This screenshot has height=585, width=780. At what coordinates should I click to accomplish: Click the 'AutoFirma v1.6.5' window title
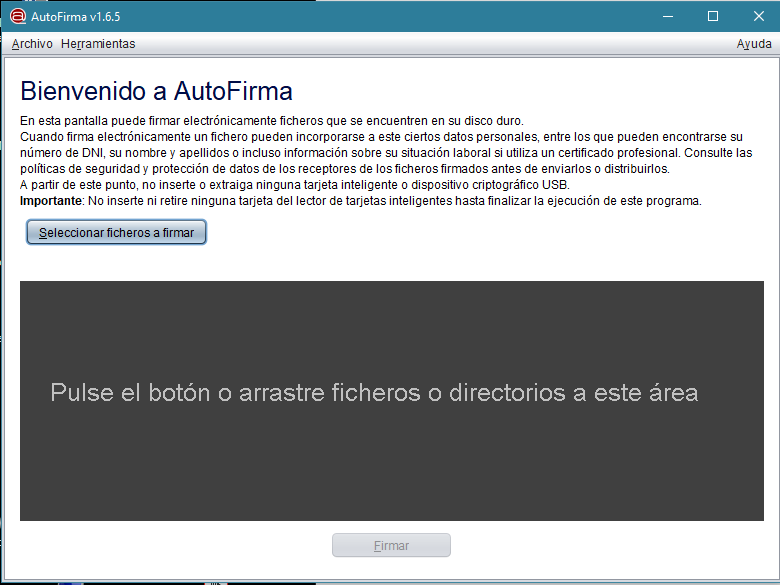pos(76,17)
